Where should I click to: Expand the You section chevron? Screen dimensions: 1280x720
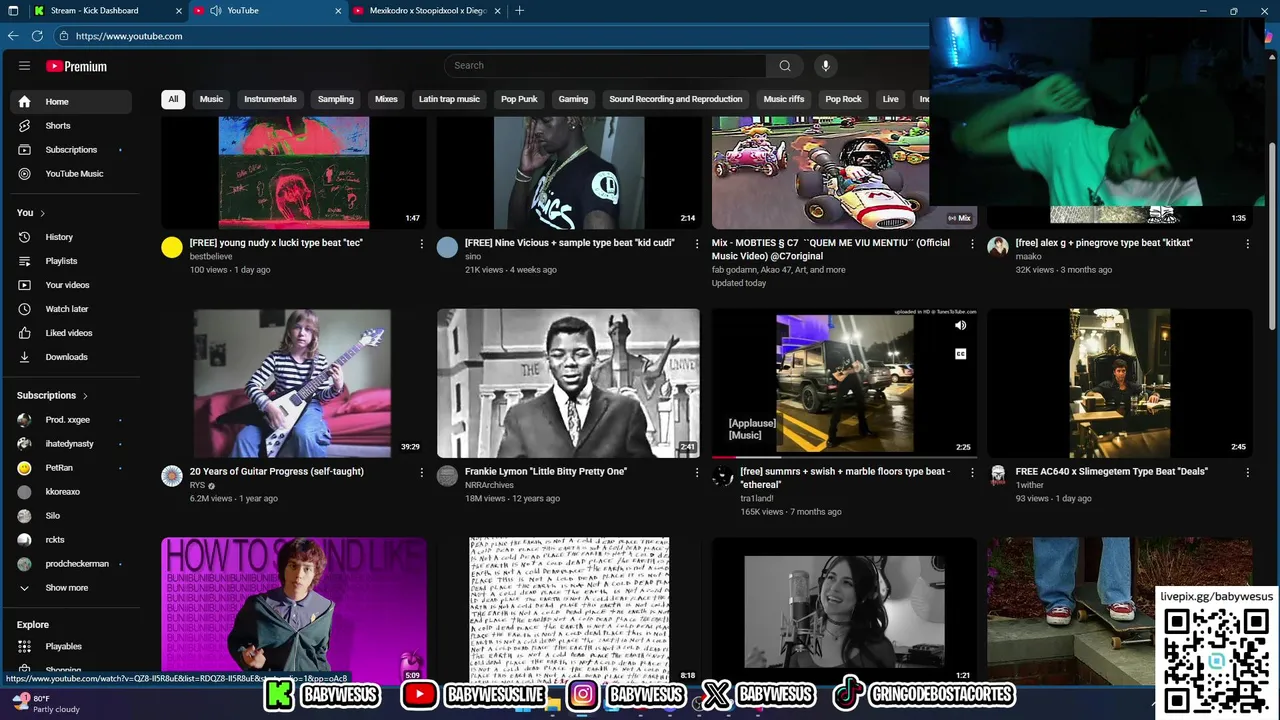click(42, 213)
